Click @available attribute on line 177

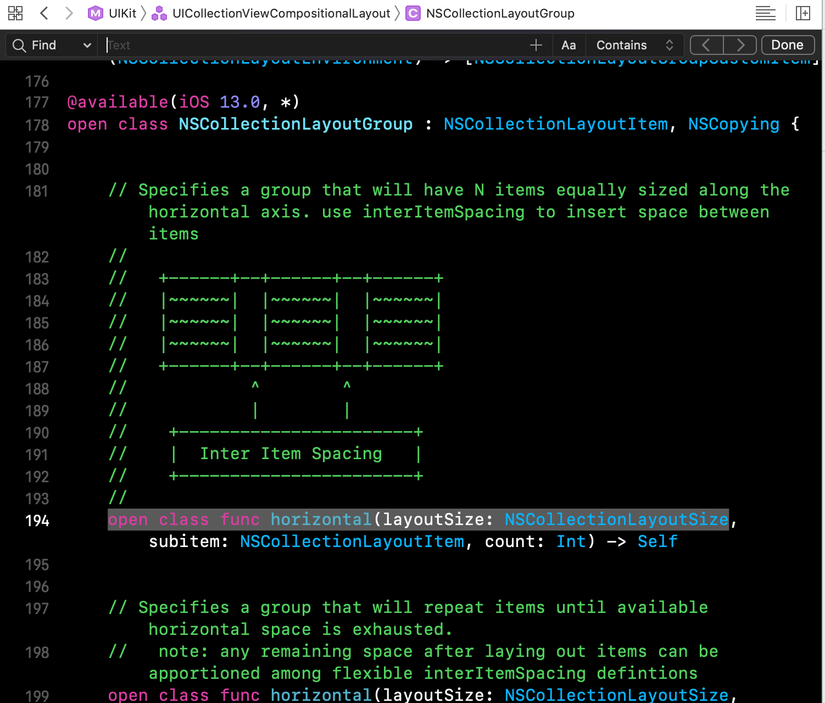[x=118, y=102]
